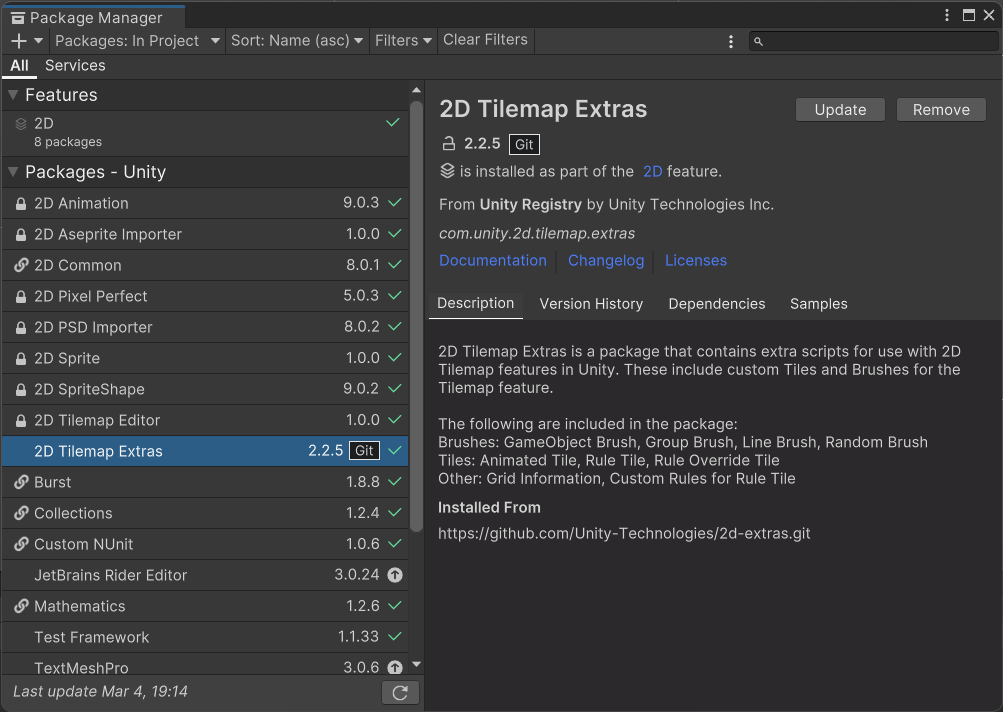The image size is (1003, 712).
Task: Open the add package dropdown arrow
Action: [x=38, y=41]
